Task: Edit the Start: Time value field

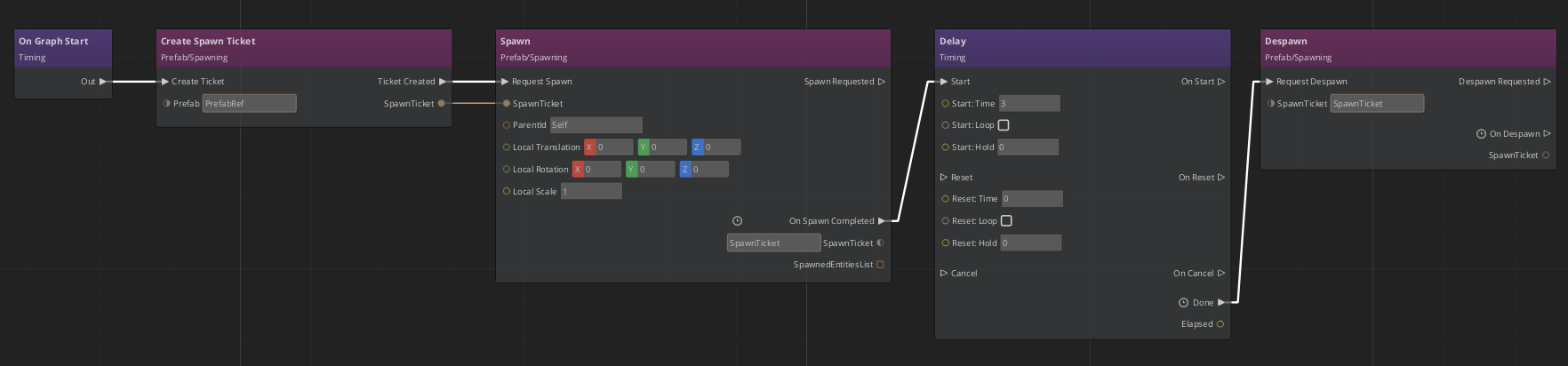Action: coord(1029,104)
